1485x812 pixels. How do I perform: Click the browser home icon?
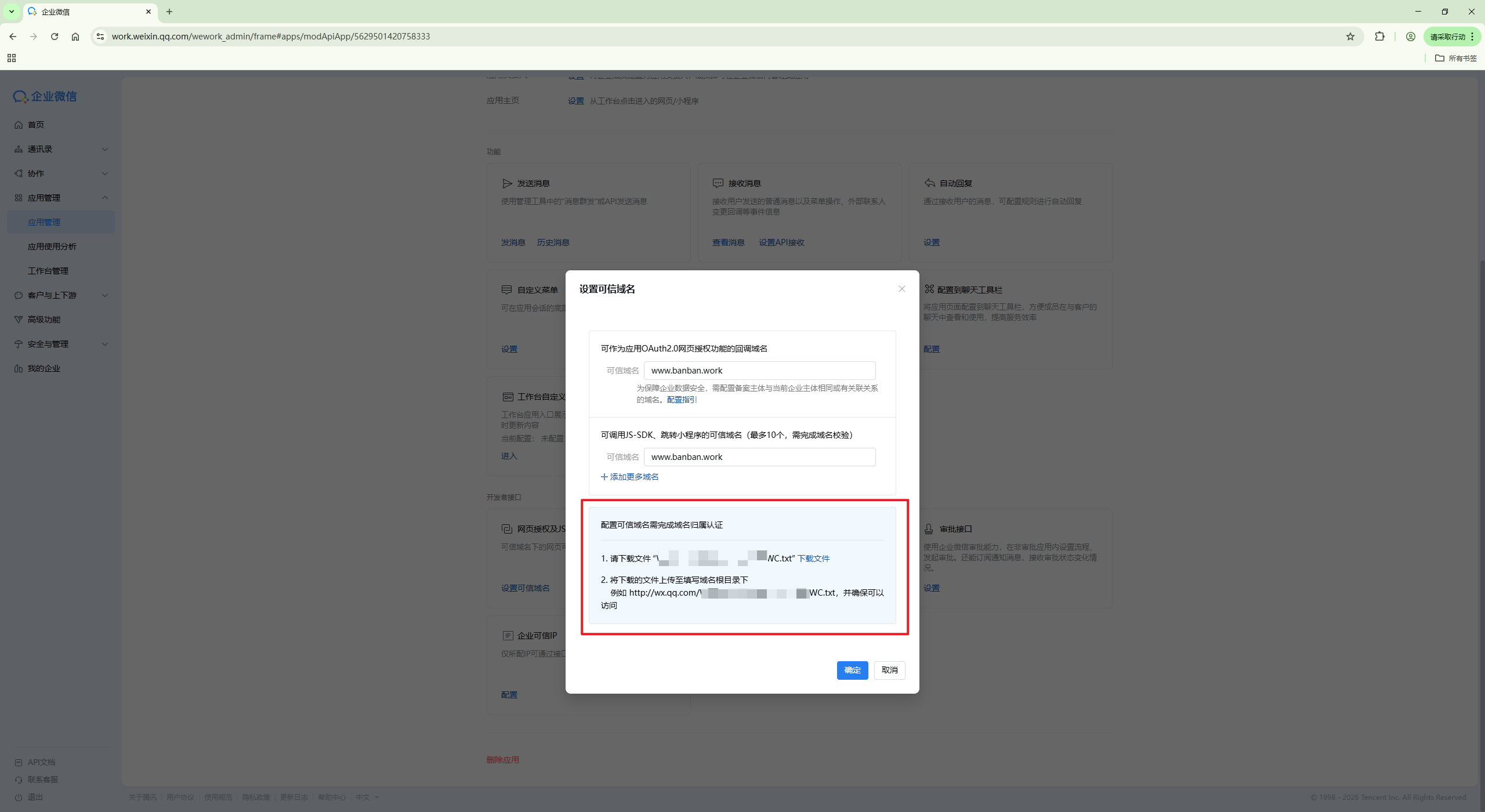75,37
